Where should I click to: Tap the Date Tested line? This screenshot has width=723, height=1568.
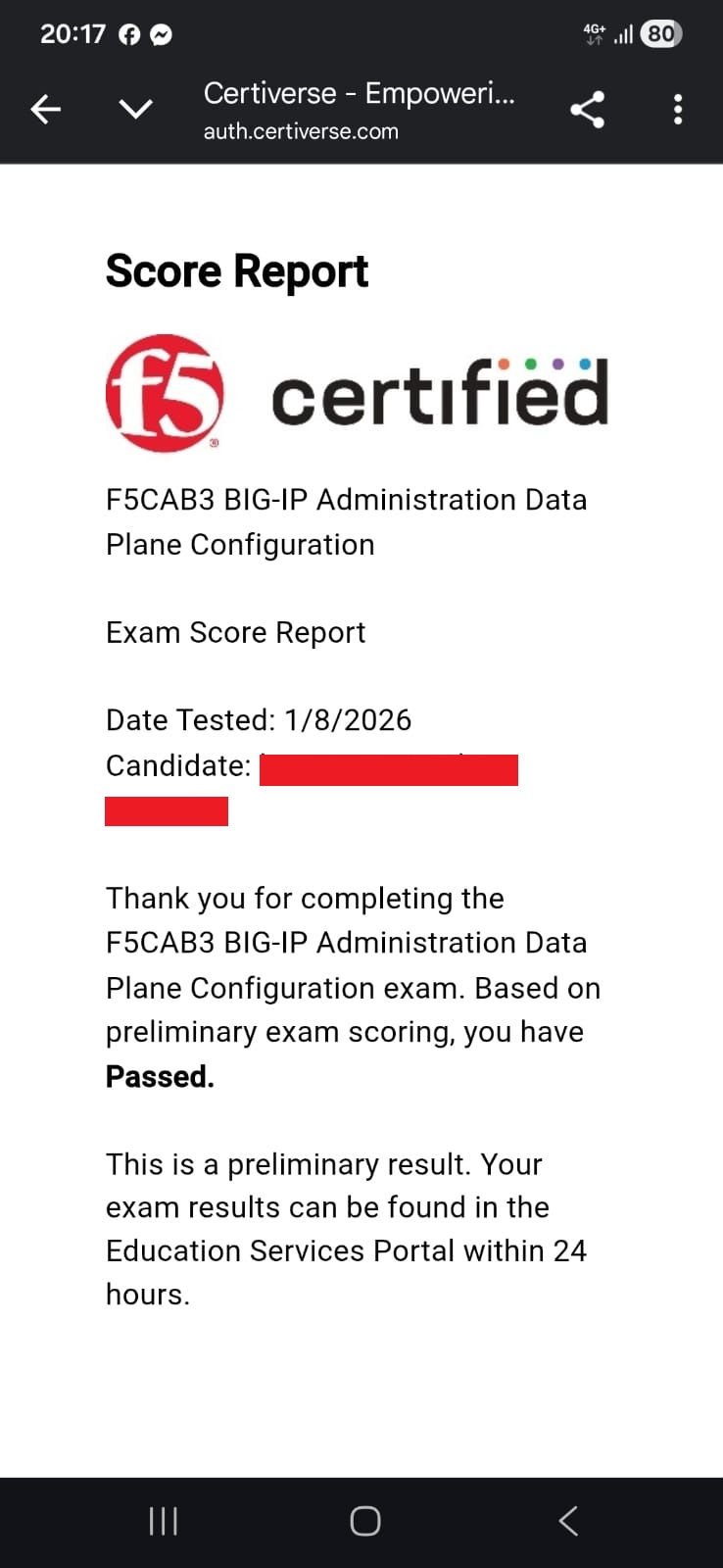(259, 720)
